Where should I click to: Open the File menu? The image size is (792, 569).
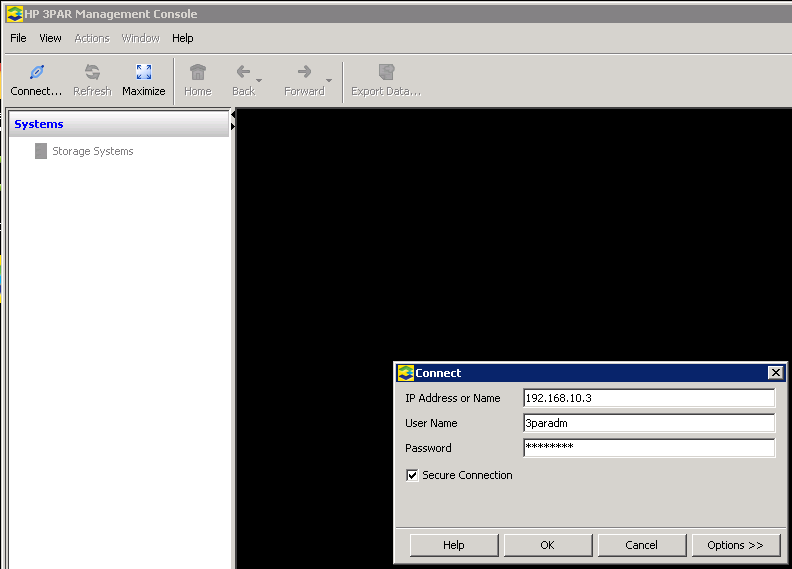pos(18,38)
